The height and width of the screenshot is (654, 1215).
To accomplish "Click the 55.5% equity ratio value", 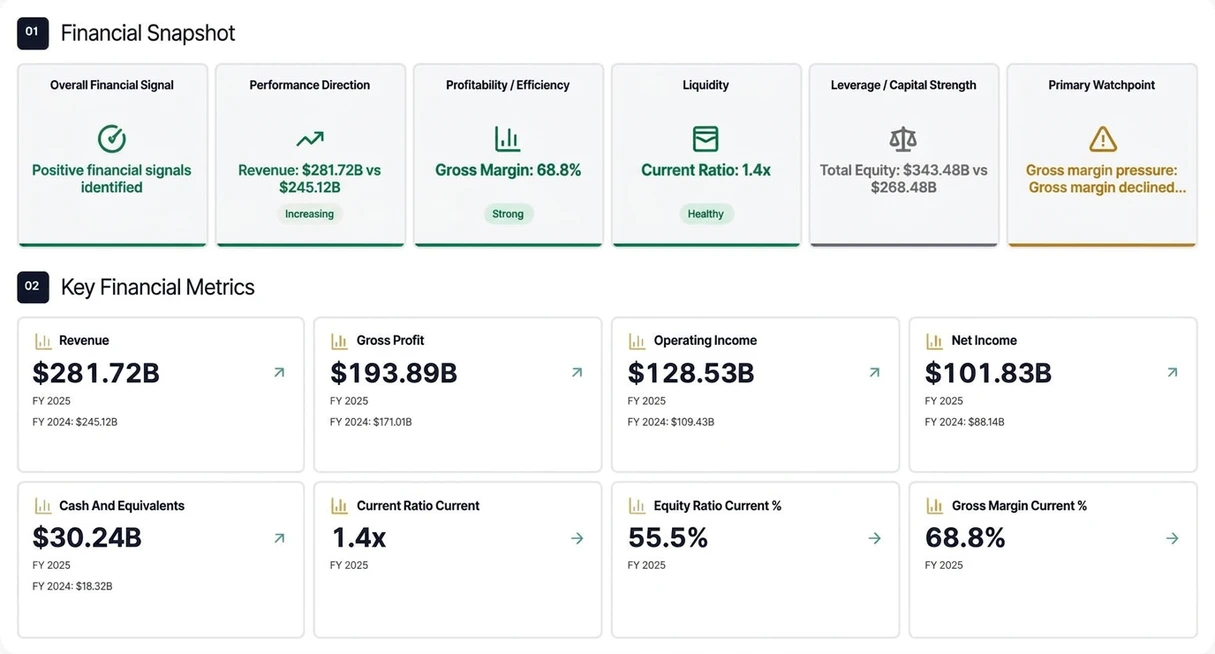I will (x=668, y=538).
